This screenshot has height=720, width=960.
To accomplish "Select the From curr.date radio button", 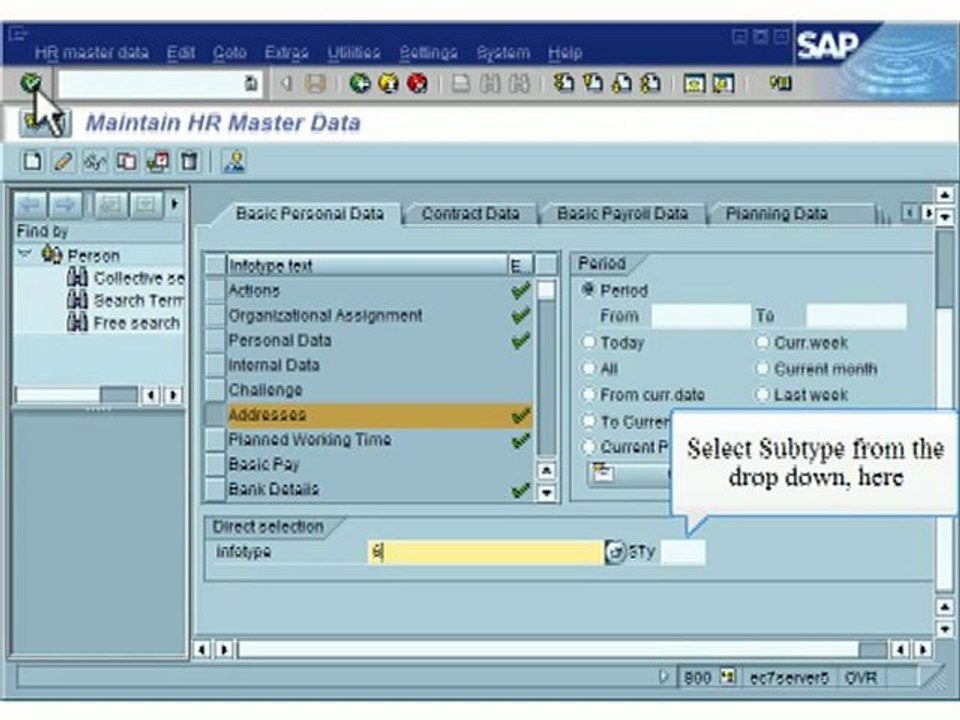I will click(x=588, y=394).
